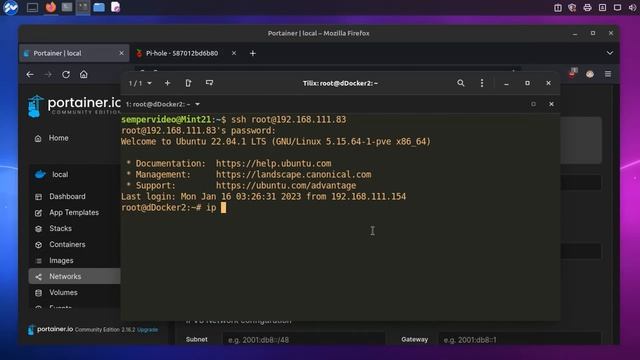The image size is (640, 360).
Task: Open Firefox home page button
Action: pyautogui.click(x=84, y=74)
